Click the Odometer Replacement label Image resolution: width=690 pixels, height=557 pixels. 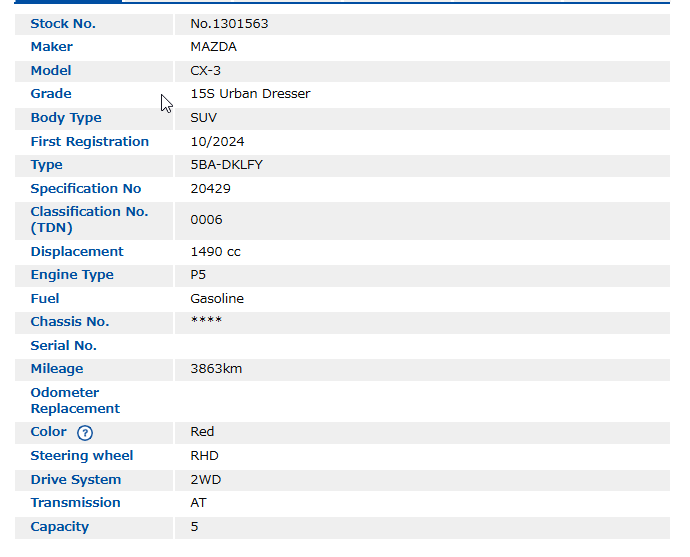75,401
